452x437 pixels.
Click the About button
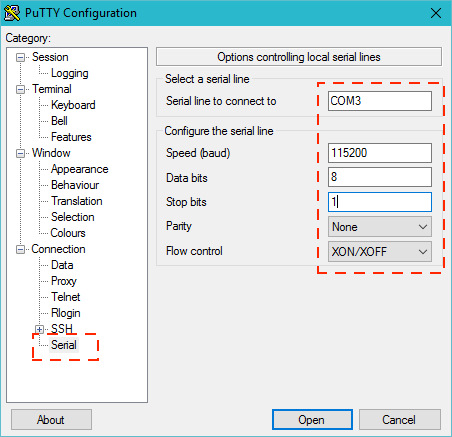51,420
